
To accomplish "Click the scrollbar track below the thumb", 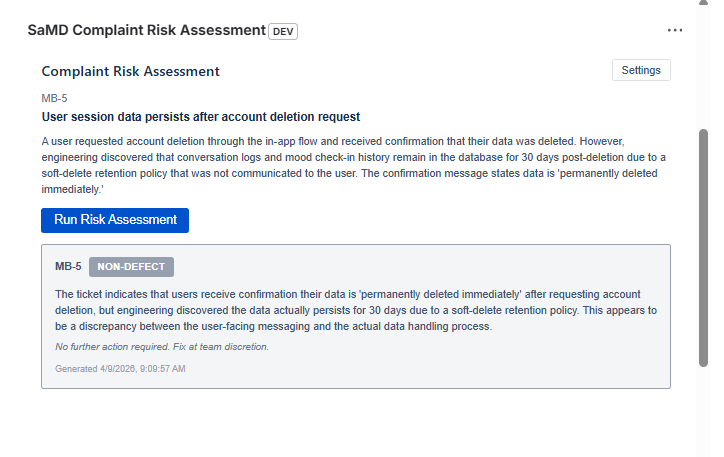I will [x=703, y=410].
